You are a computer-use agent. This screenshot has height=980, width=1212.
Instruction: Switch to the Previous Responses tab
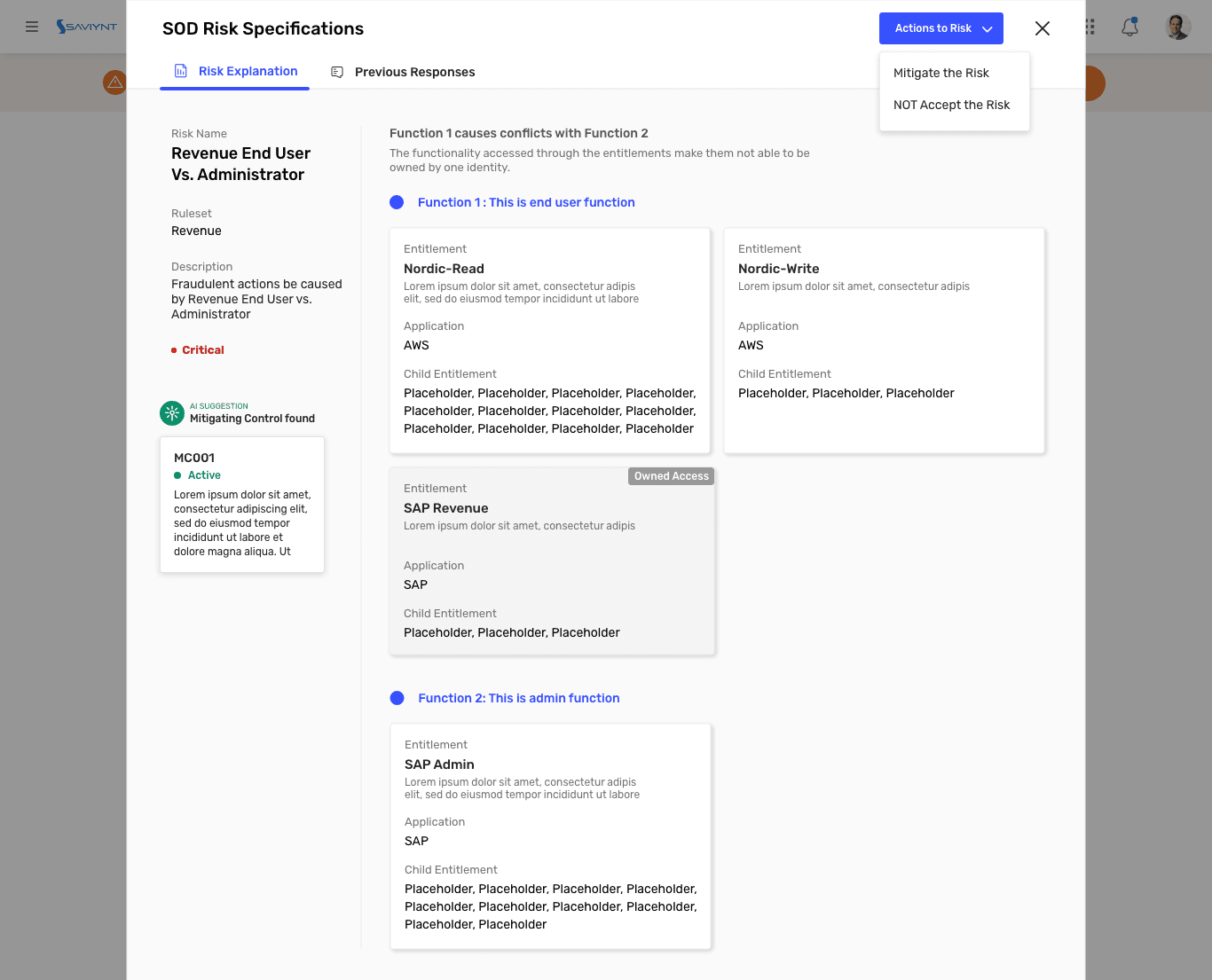click(403, 72)
